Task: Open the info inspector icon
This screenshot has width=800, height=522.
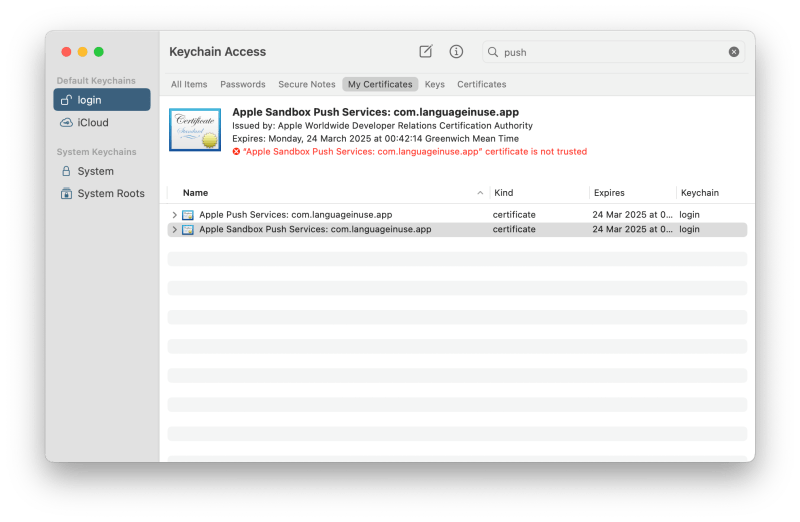Action: [456, 52]
